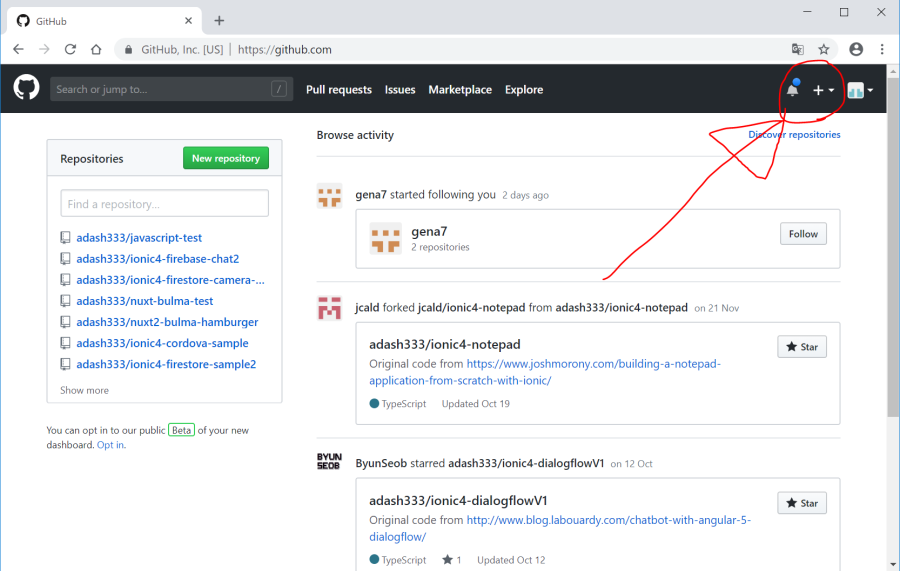900x571 pixels.
Task: Open the notifications bell
Action: (792, 90)
